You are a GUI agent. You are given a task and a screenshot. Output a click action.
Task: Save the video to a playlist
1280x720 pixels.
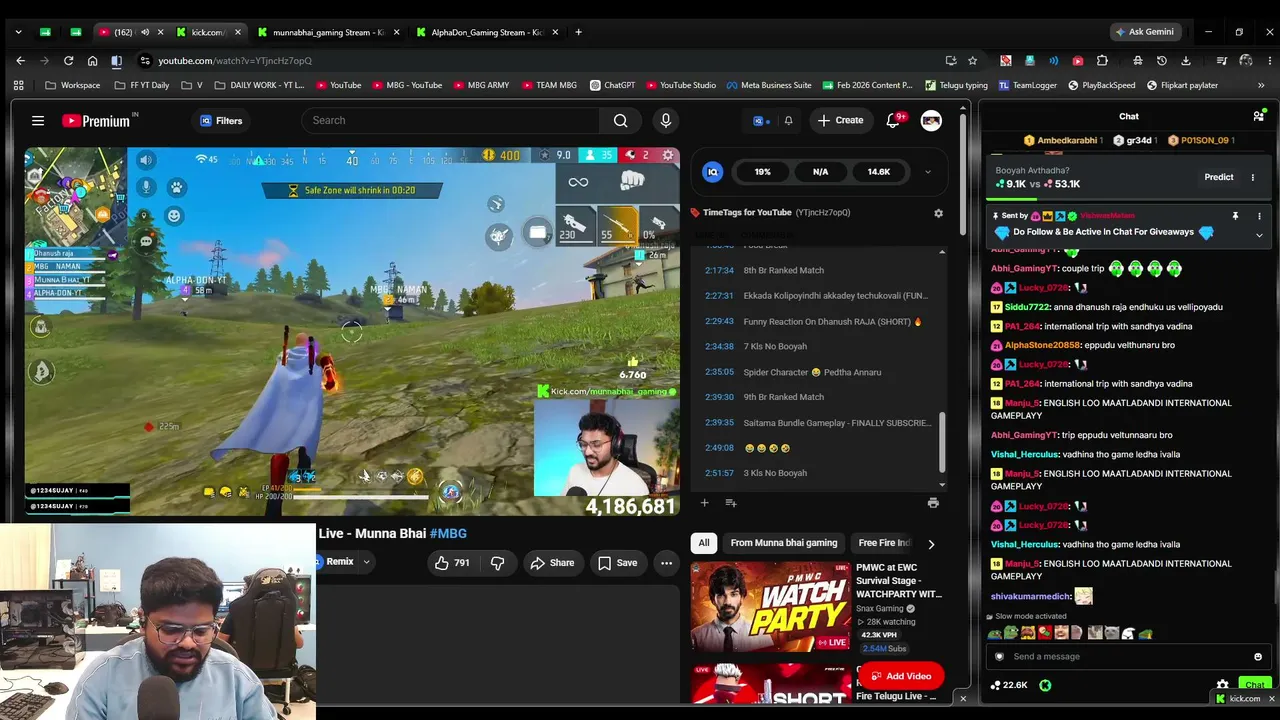617,563
